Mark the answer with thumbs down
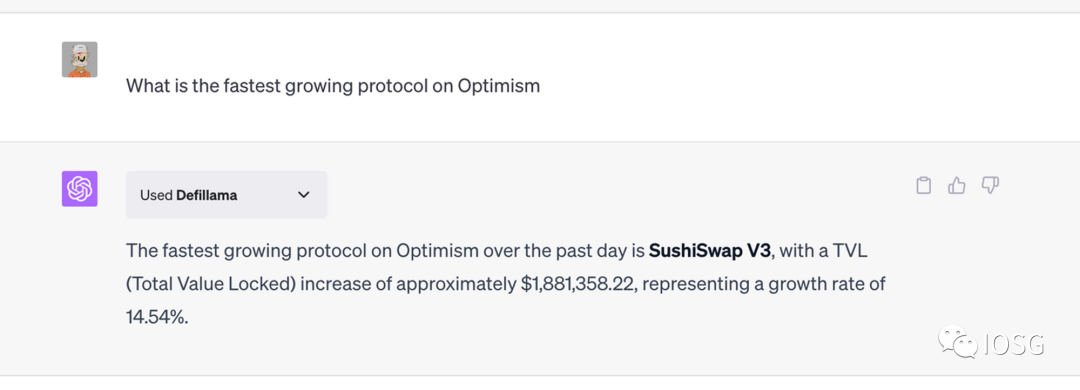The width and height of the screenshot is (1080, 390). point(990,185)
